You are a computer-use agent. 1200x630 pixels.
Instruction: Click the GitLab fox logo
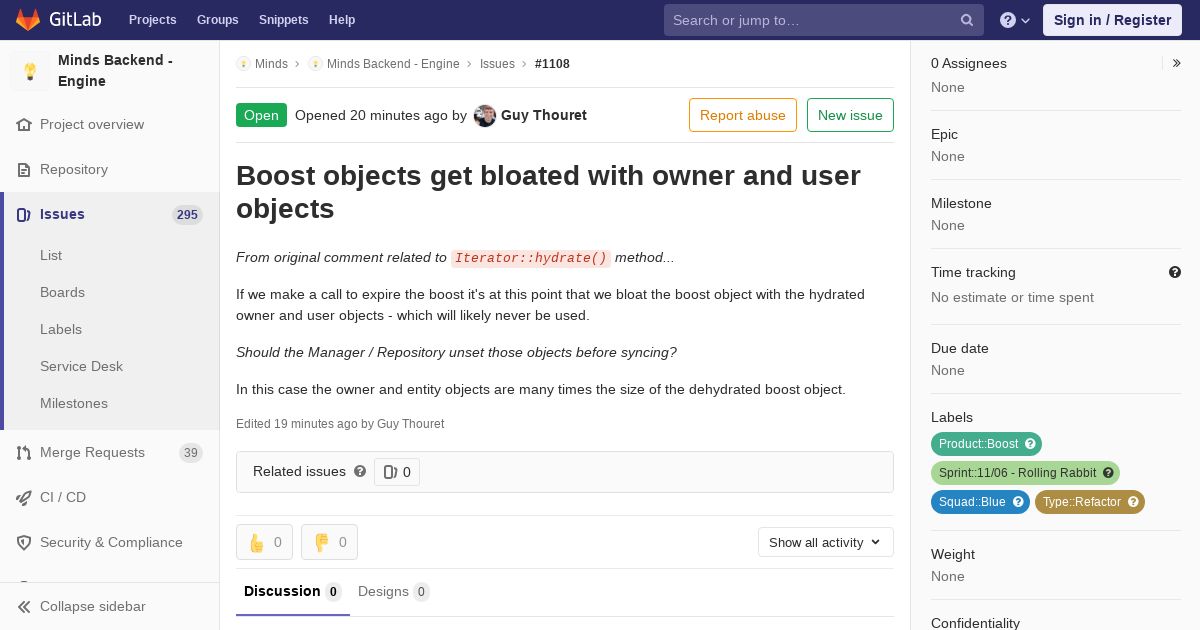point(28,19)
